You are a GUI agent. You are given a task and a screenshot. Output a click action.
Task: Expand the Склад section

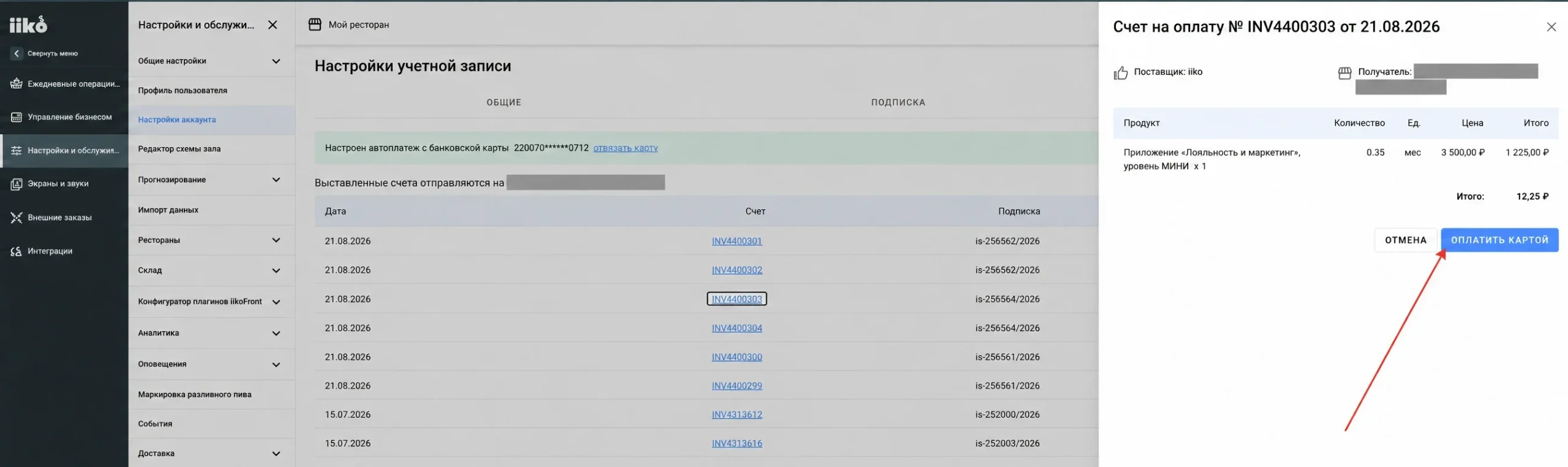(x=276, y=270)
